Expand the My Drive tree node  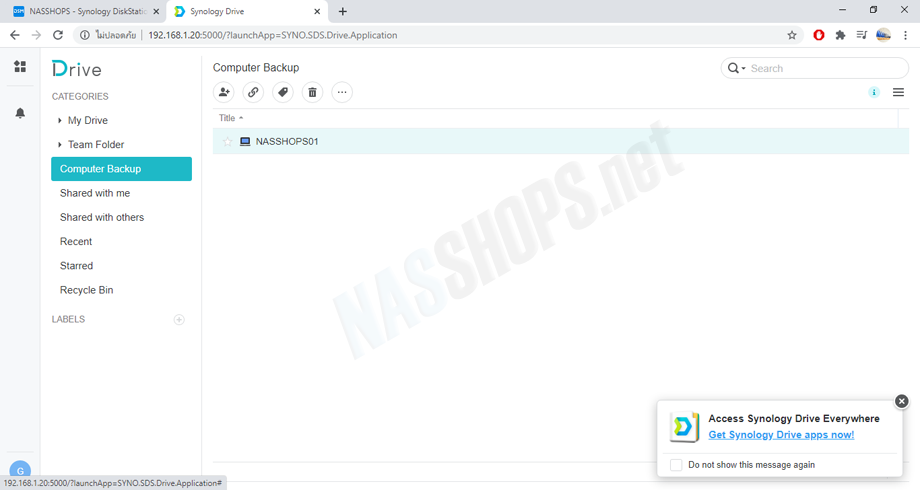coord(59,120)
